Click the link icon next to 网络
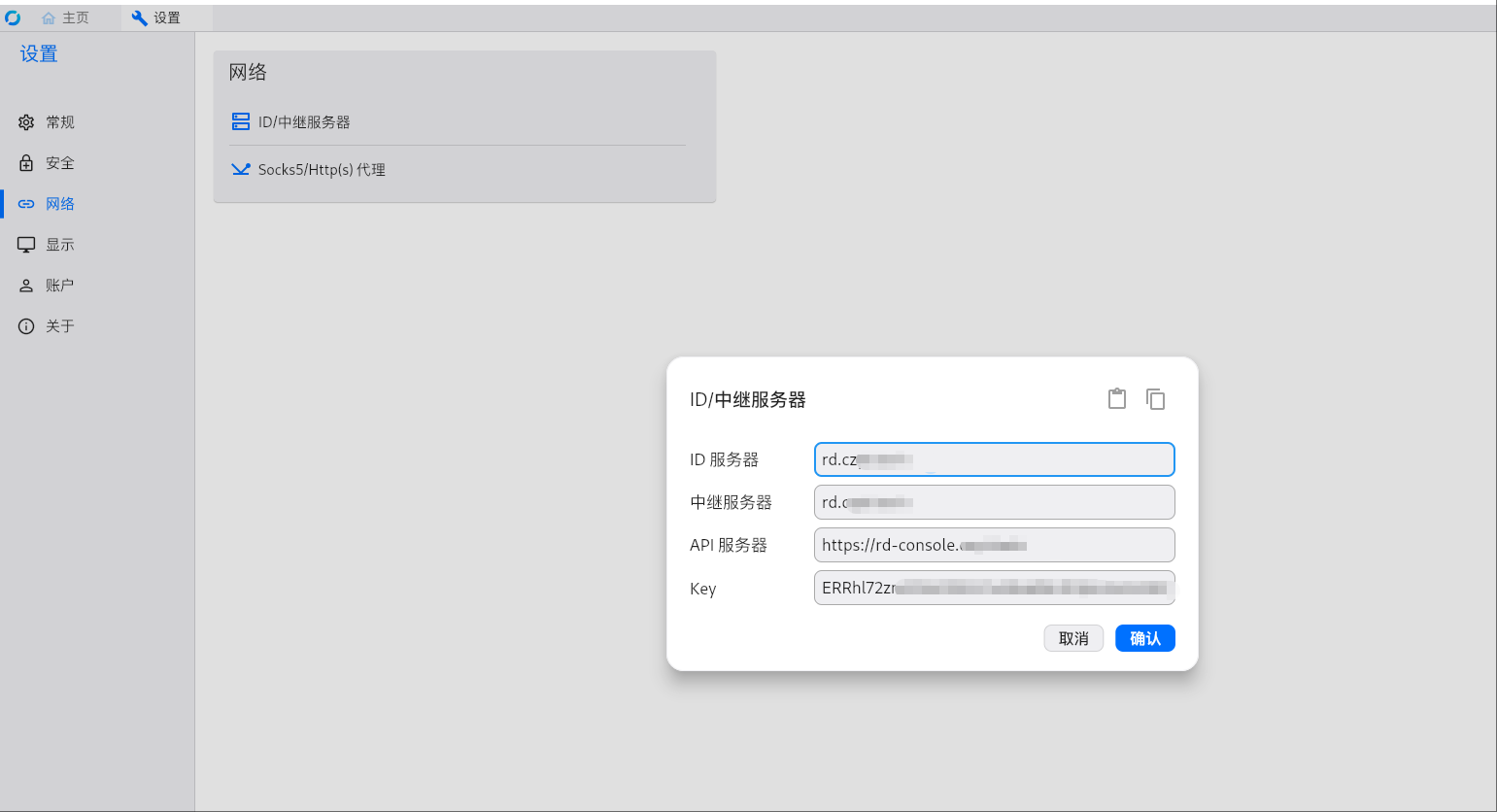 26,204
